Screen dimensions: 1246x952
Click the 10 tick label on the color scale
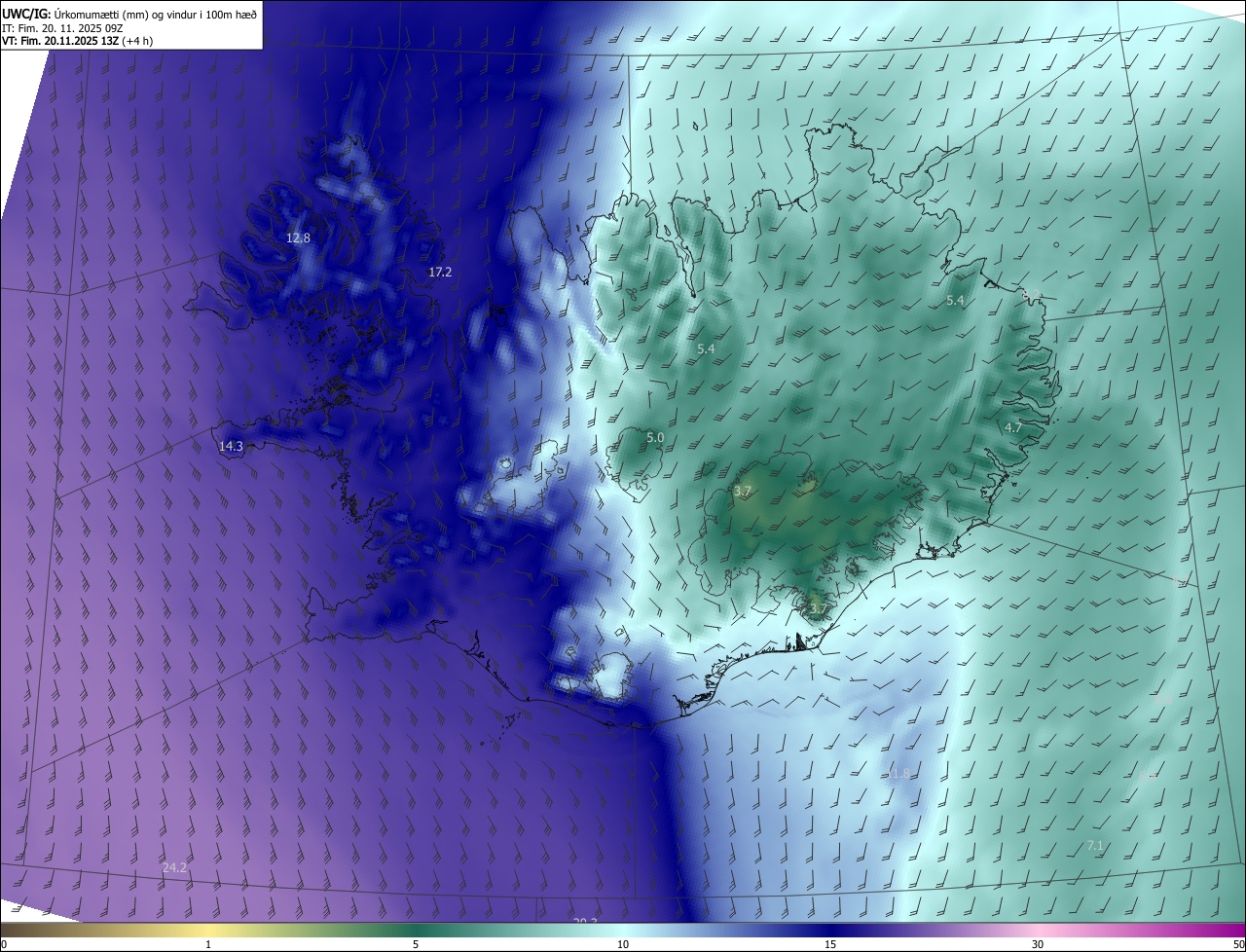623,944
